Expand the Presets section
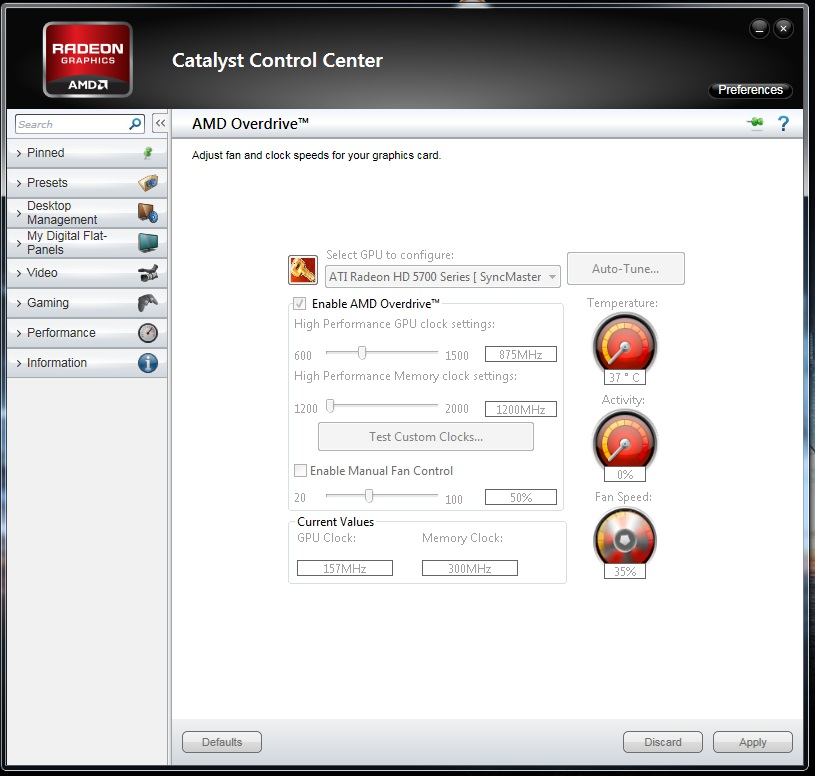 pyautogui.click(x=87, y=183)
